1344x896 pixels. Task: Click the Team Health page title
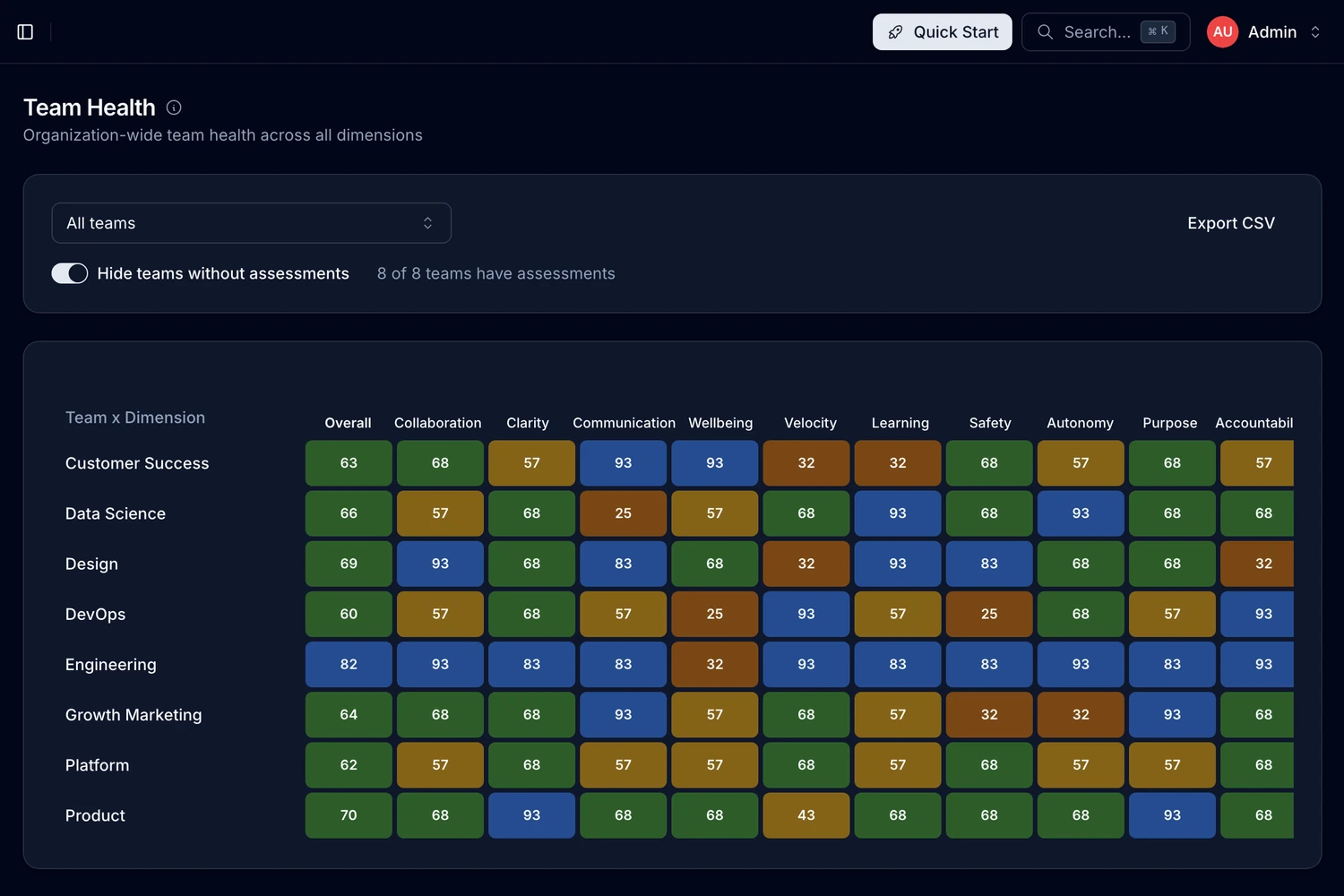pyautogui.click(x=90, y=108)
